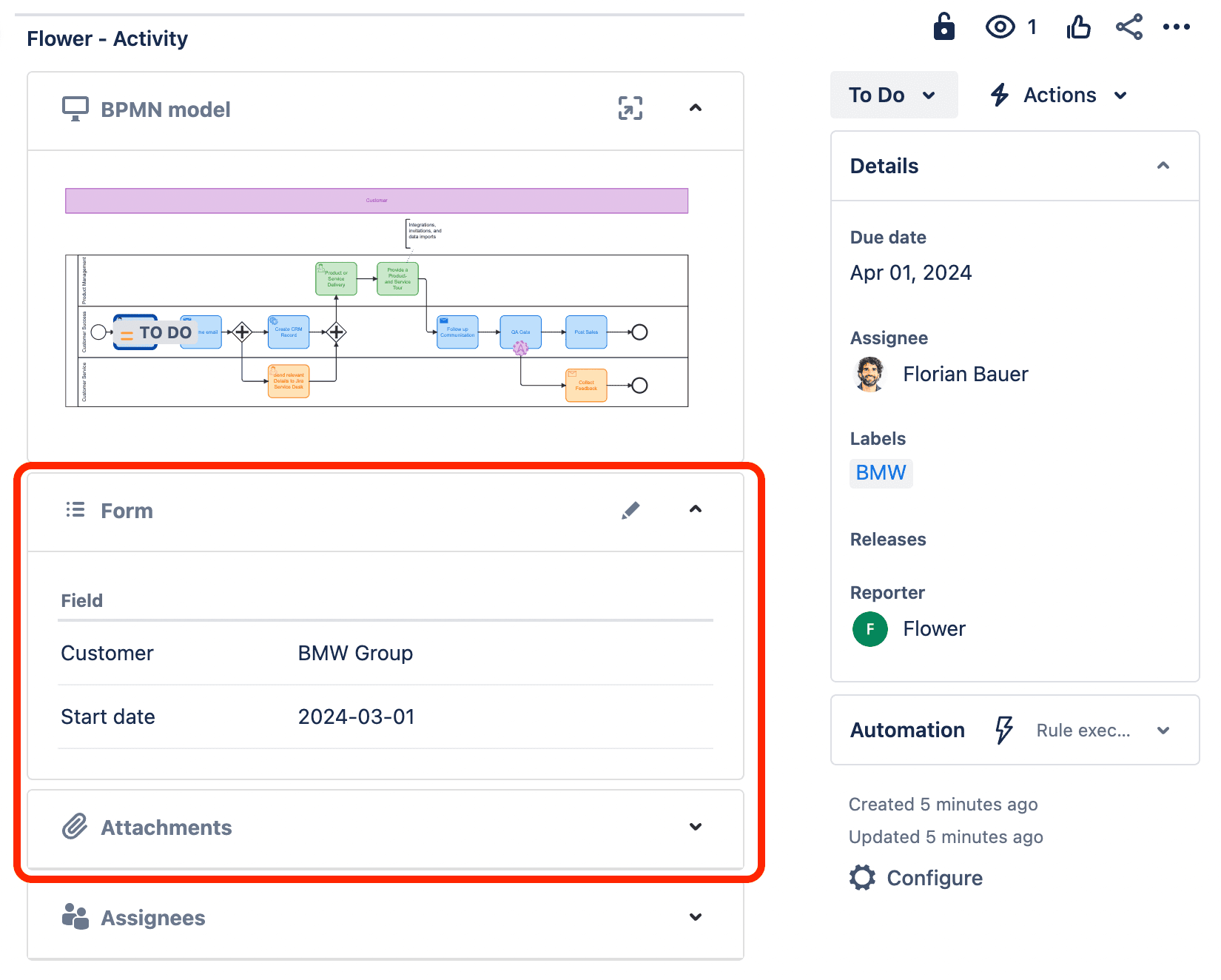1221x980 pixels.
Task: Collapse the BPMN model panel
Action: (695, 109)
